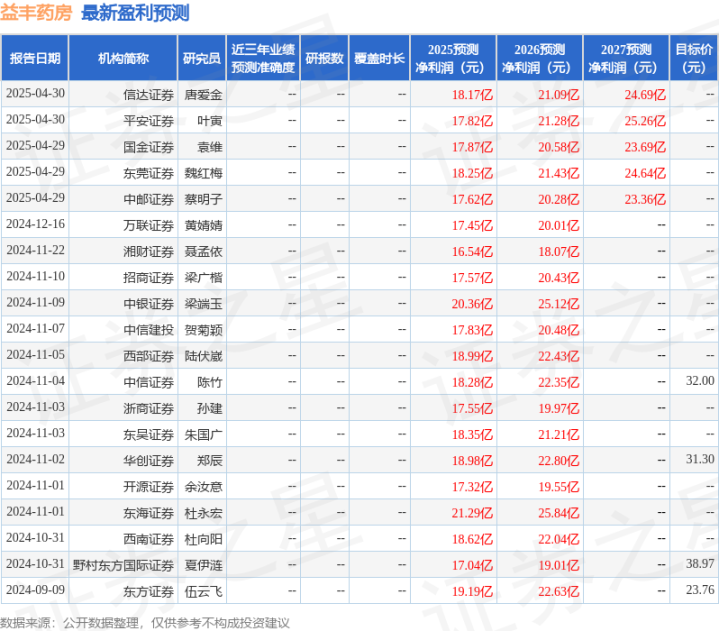Click the 2026预测净利润 column header
The height and width of the screenshot is (631, 719).
point(539,58)
